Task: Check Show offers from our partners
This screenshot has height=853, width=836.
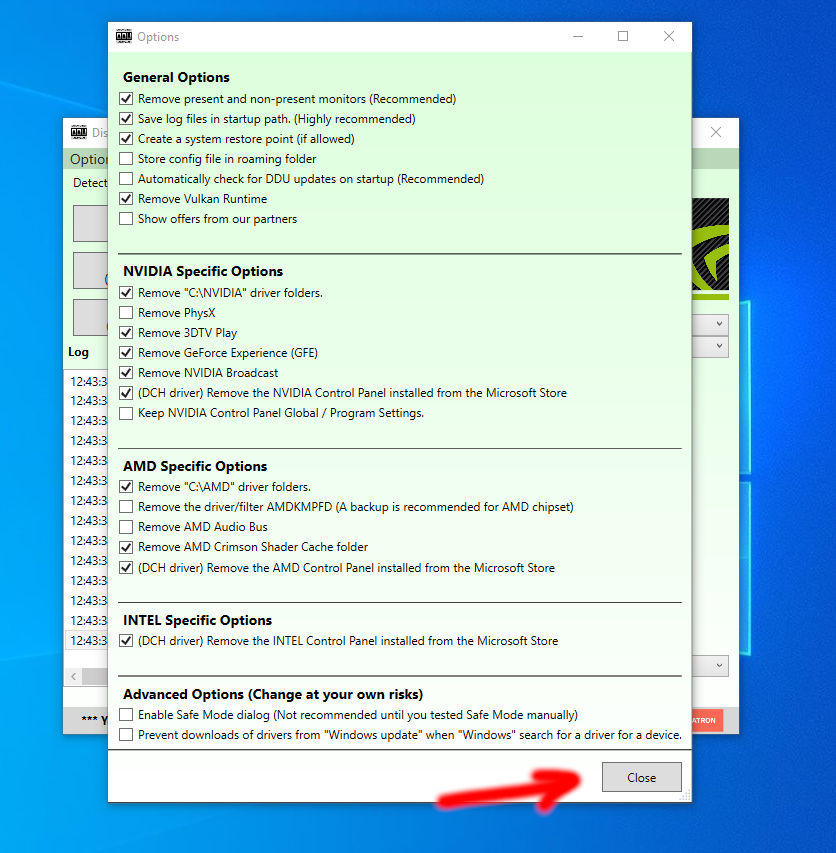Action: (x=126, y=219)
